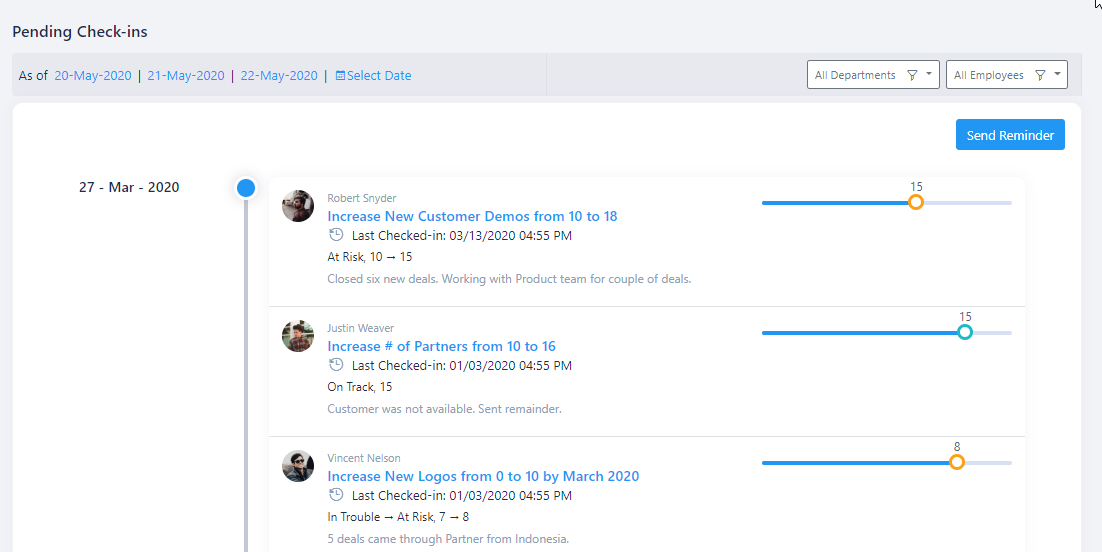Open Vincent Nelson's profile avatar
This screenshot has height=552, width=1102.
click(298, 466)
